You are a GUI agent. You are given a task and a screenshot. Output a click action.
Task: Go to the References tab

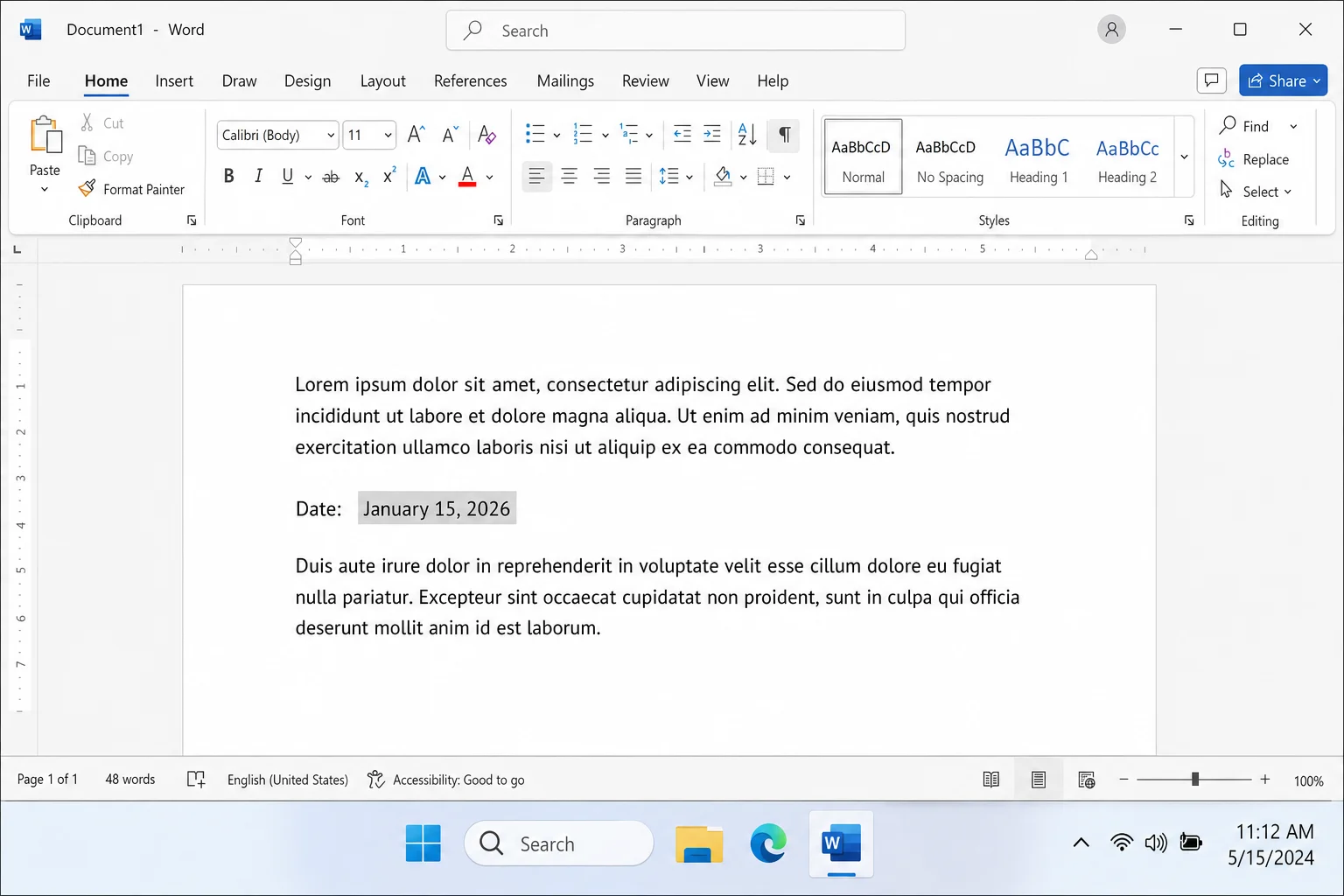tap(470, 80)
